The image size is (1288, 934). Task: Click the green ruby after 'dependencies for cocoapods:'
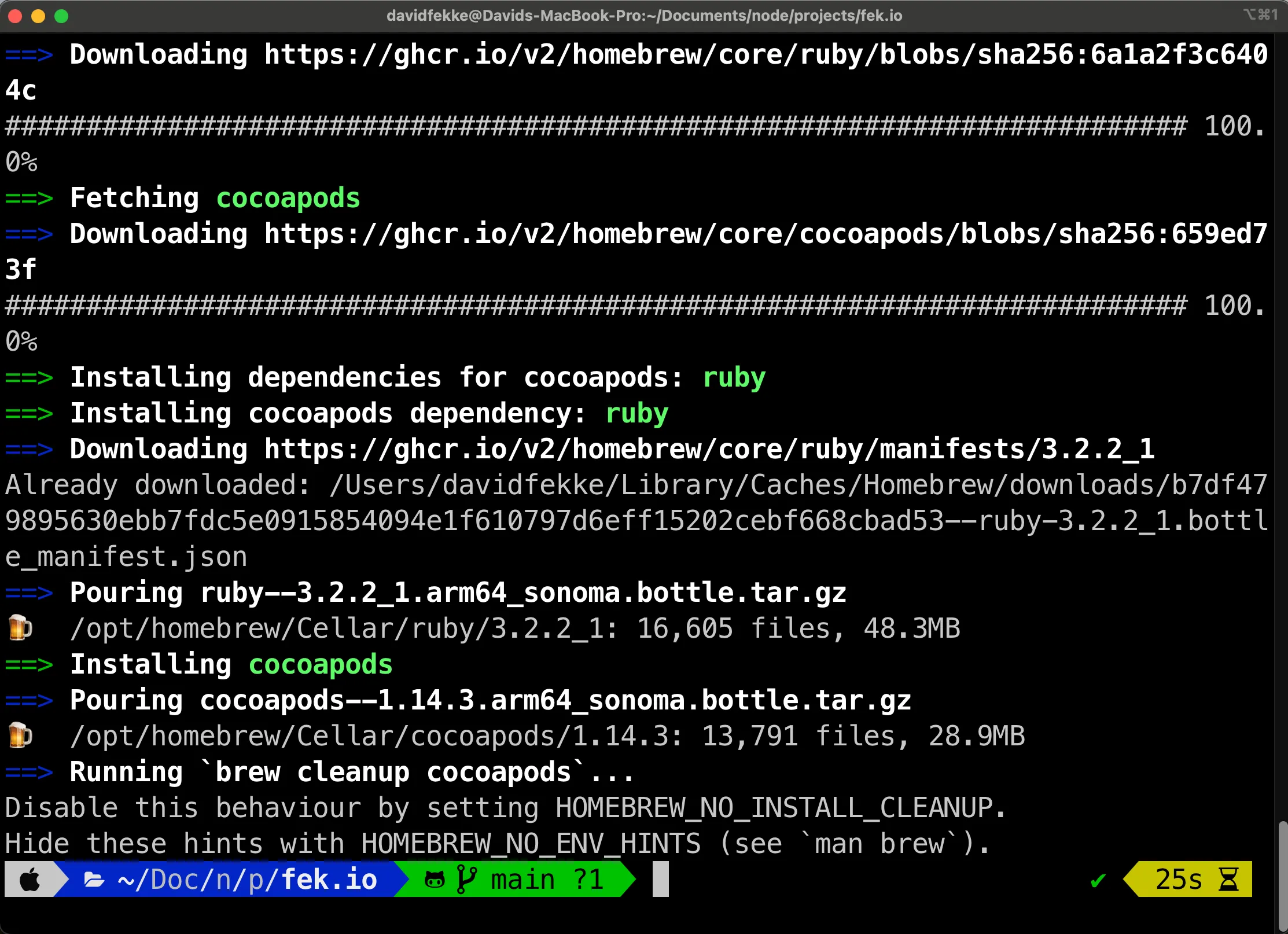[734, 378]
